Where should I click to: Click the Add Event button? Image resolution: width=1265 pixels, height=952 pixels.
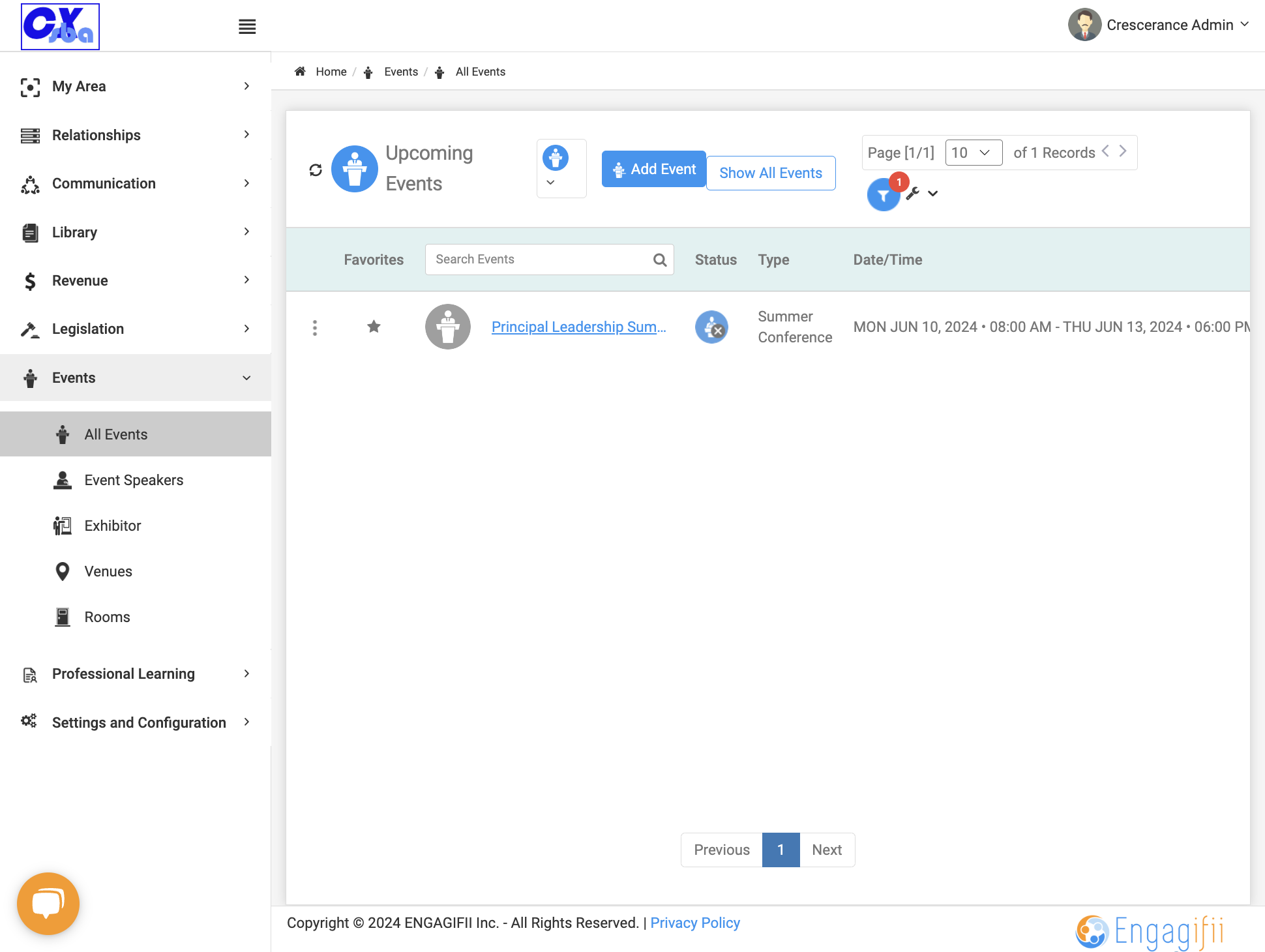653,169
